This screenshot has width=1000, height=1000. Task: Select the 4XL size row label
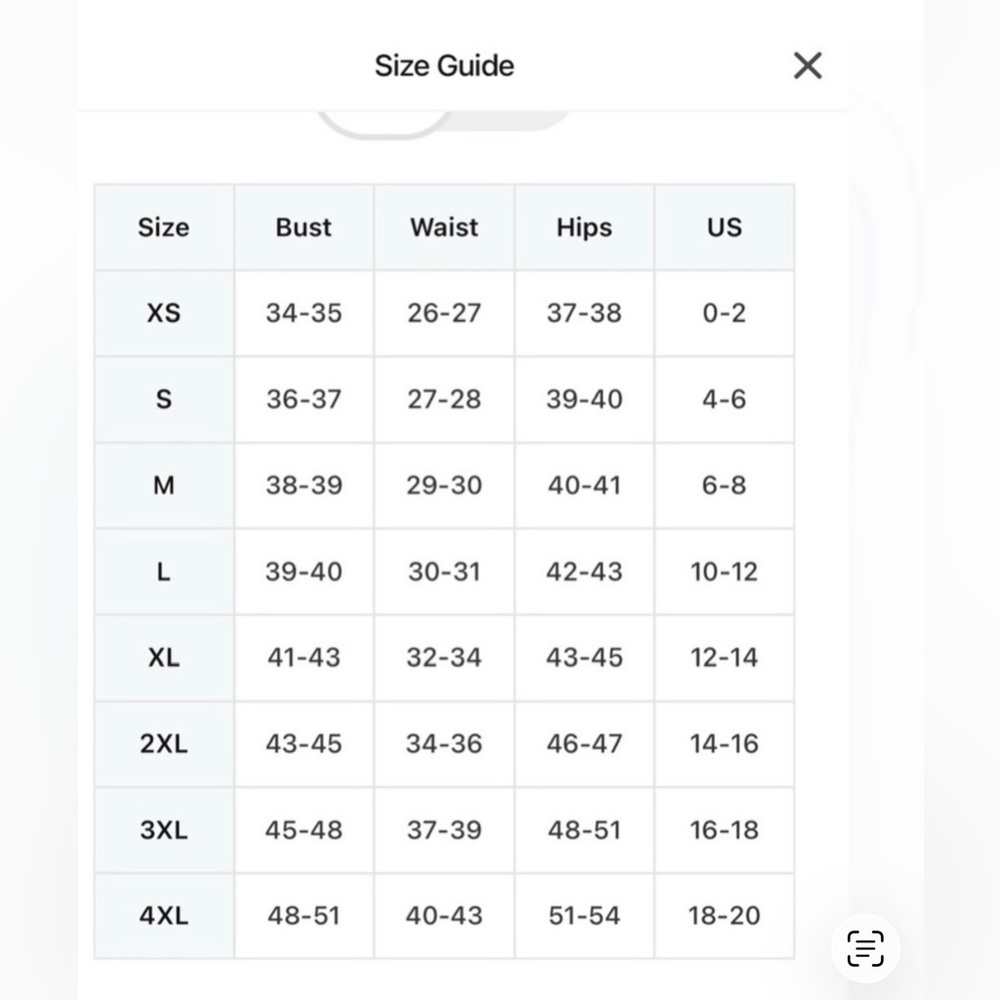pos(164,916)
